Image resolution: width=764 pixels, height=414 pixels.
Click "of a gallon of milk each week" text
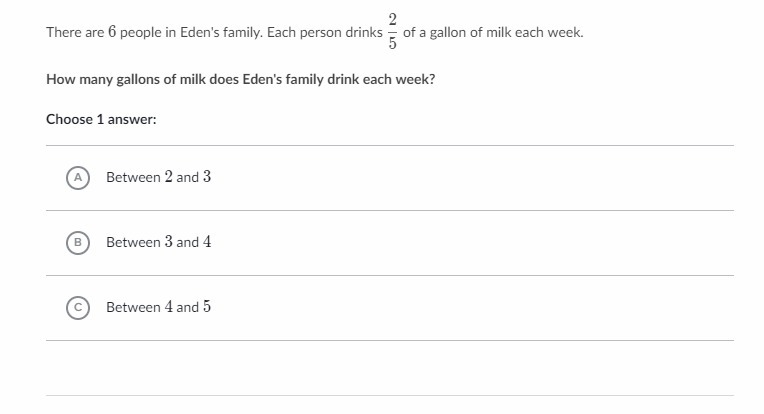pyautogui.click(x=493, y=33)
